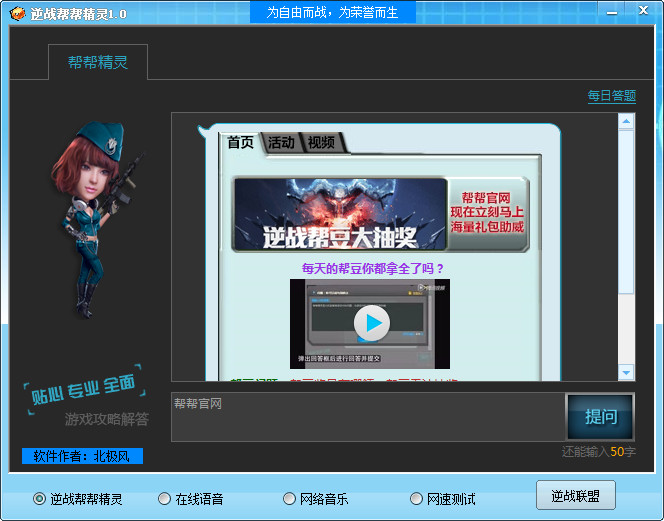Click the app logo icon in title bar
The height and width of the screenshot is (521, 664).
tap(17, 14)
